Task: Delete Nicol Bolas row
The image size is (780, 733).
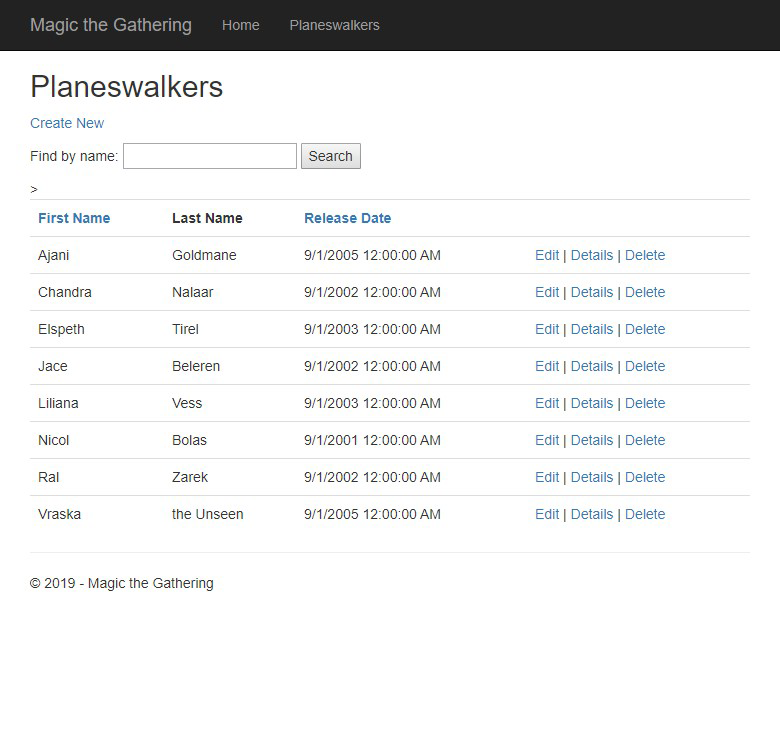Action: 645,440
